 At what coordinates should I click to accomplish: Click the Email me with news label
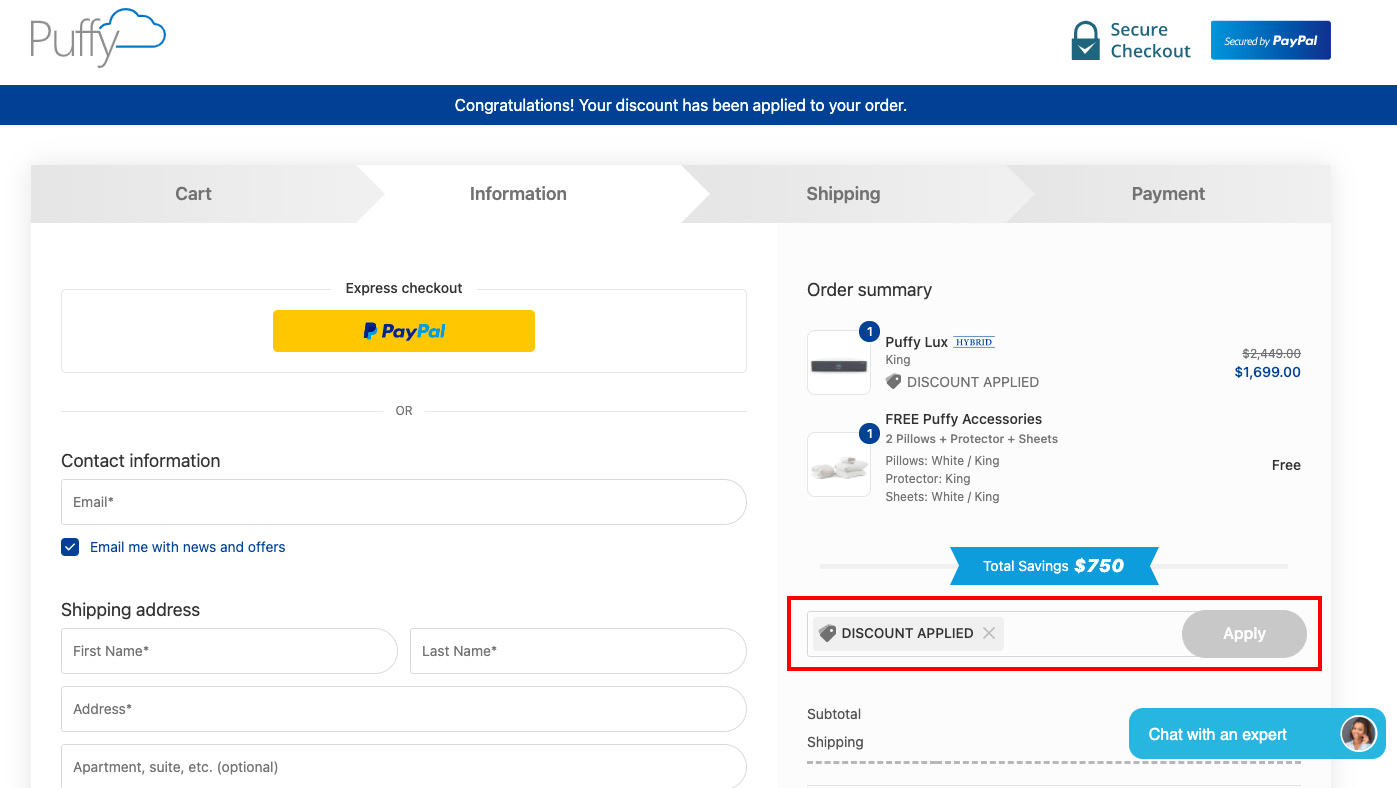tap(188, 547)
